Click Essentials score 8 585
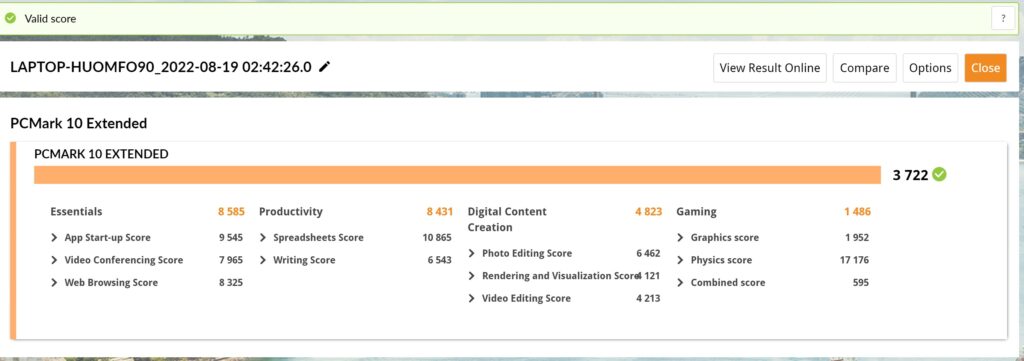The width and height of the screenshot is (1024, 361). pos(231,212)
